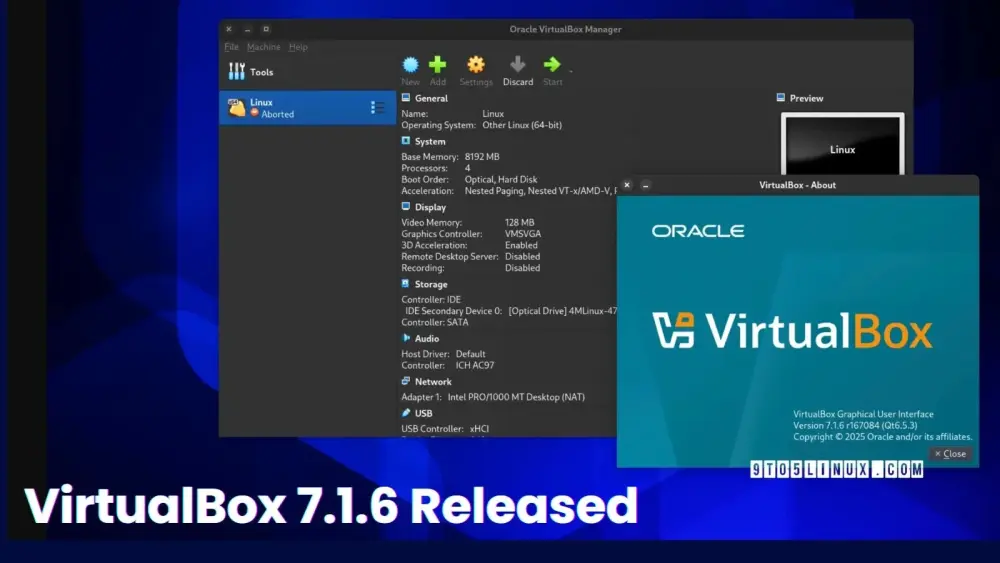Click the green Add machine icon

[x=438, y=64]
